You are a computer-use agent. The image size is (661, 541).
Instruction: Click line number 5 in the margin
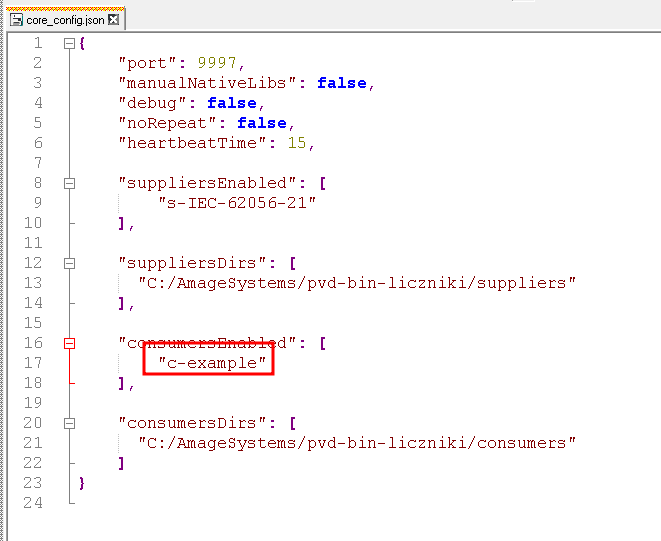37,123
